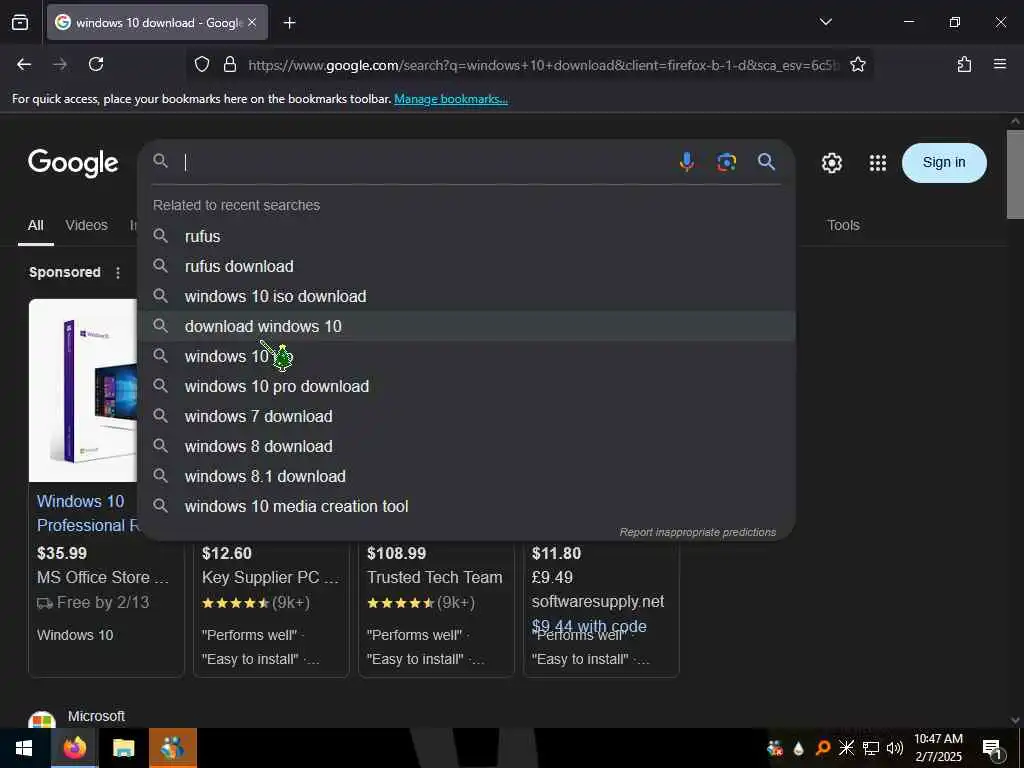This screenshot has width=1024, height=768.
Task: Reload the current page
Action: 96,64
